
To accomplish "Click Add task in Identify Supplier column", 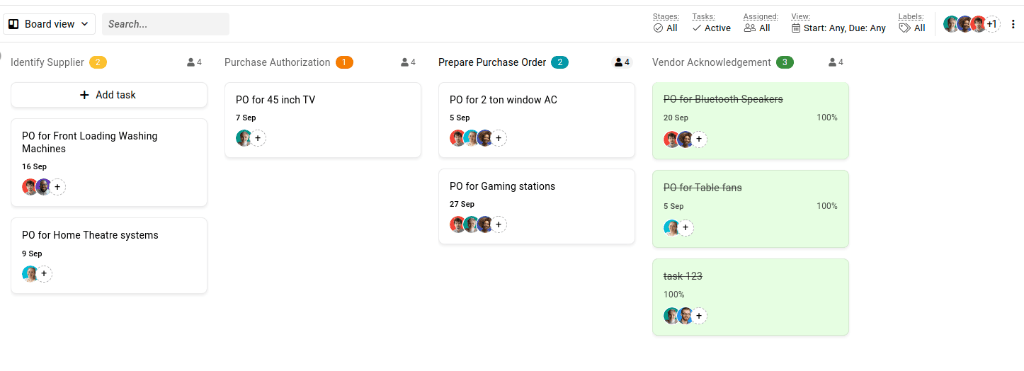I will tap(109, 95).
